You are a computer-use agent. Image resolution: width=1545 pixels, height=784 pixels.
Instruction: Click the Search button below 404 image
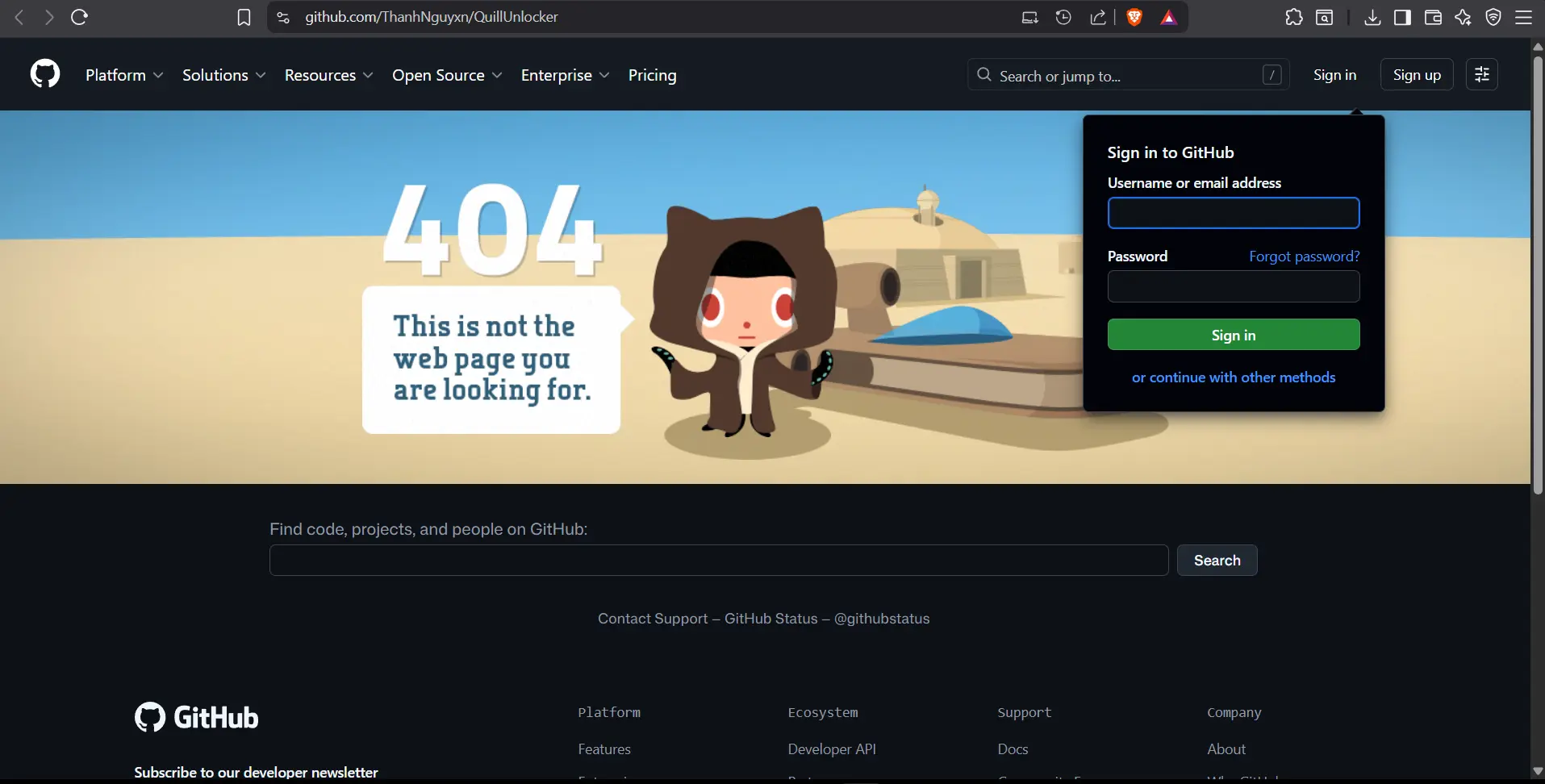point(1217,560)
